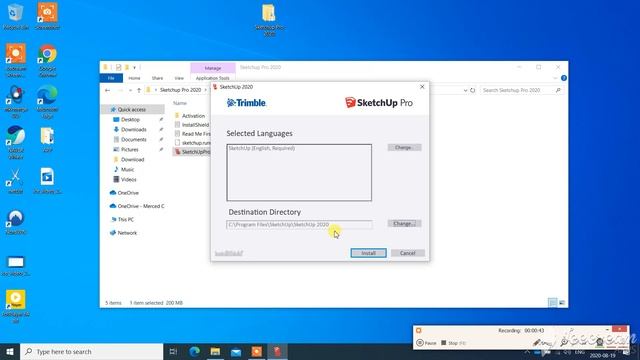
Task: Select This PC in navigation pane
Action: click(125, 220)
